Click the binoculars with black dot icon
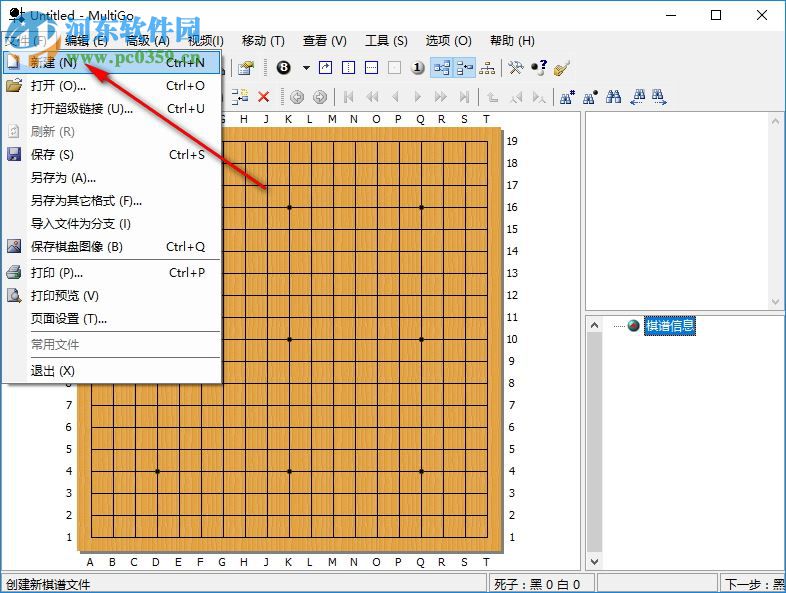The width and height of the screenshot is (786, 593). [590, 96]
